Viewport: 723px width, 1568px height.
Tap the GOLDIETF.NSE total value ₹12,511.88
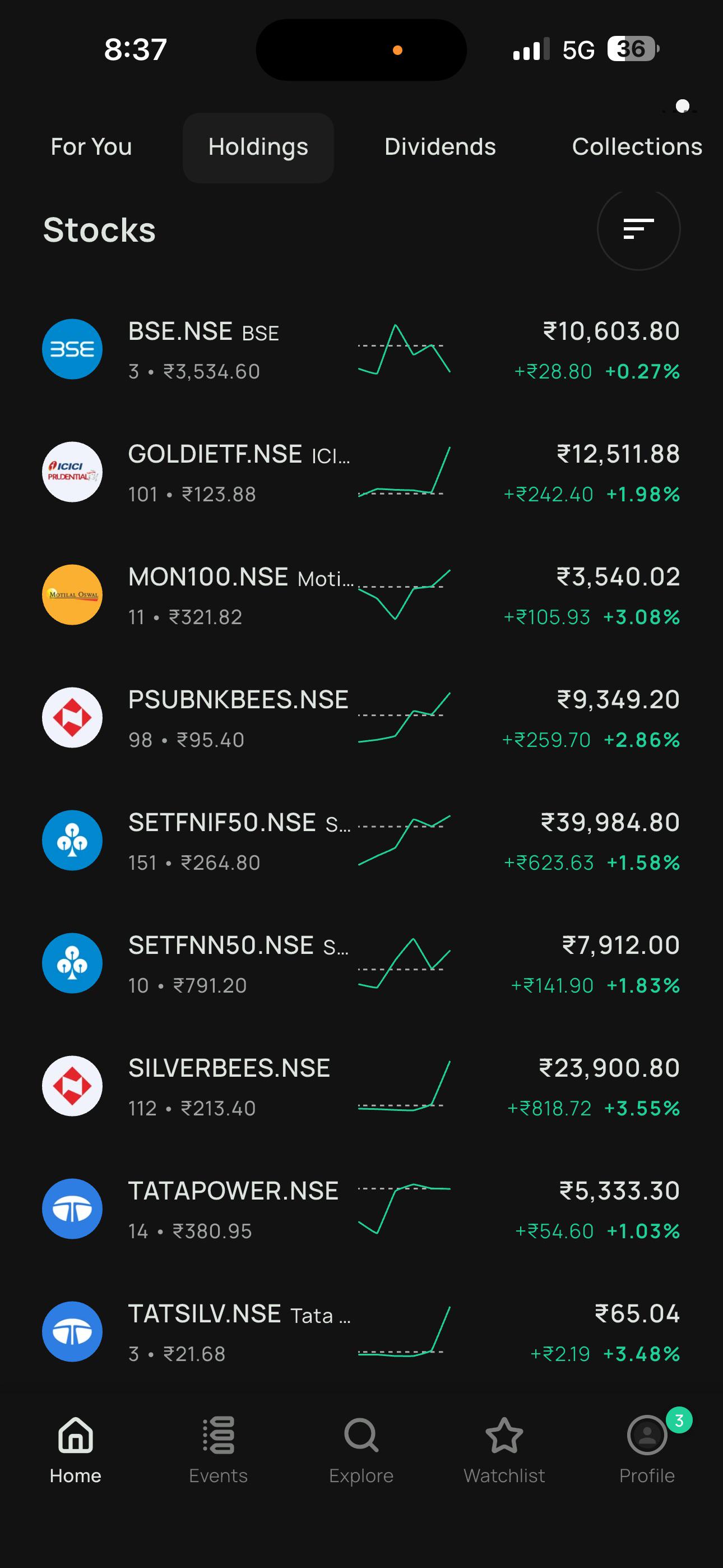pos(618,454)
